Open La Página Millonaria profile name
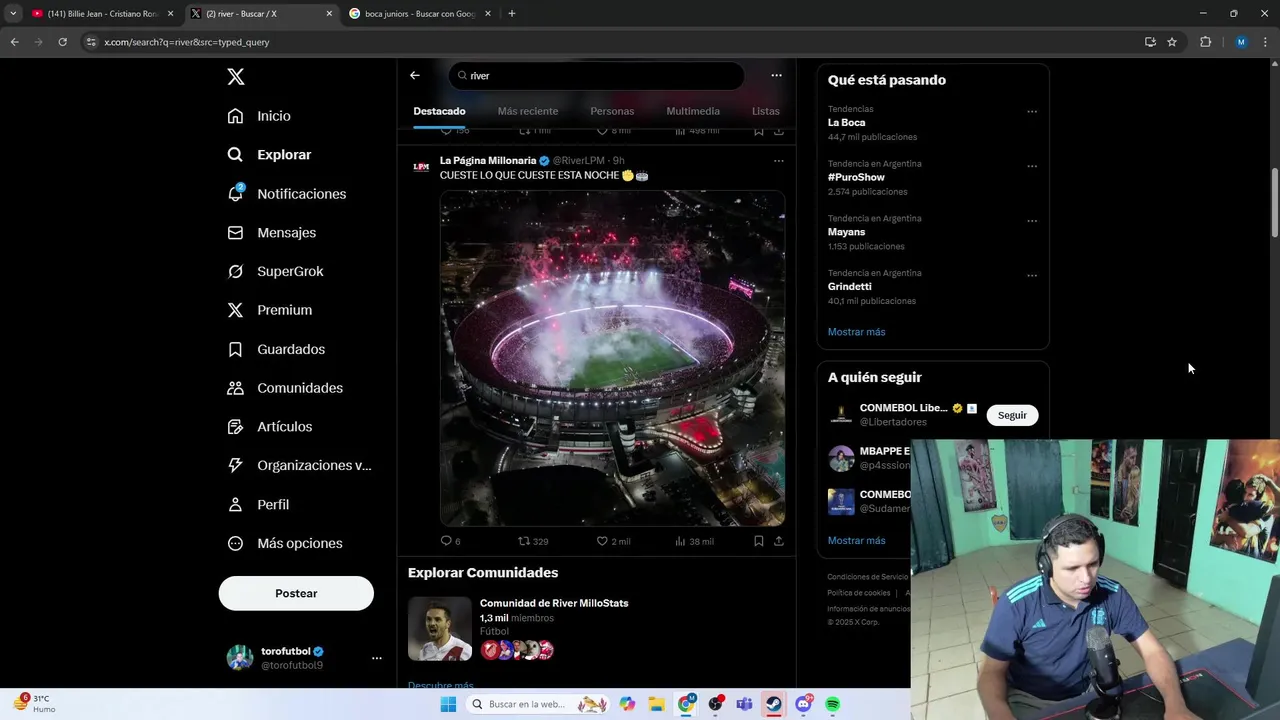The image size is (1280, 720). point(488,160)
